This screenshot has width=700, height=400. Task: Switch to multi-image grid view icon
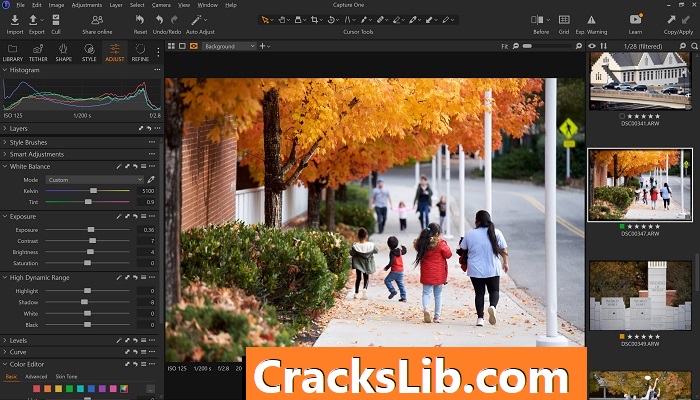[x=171, y=46]
